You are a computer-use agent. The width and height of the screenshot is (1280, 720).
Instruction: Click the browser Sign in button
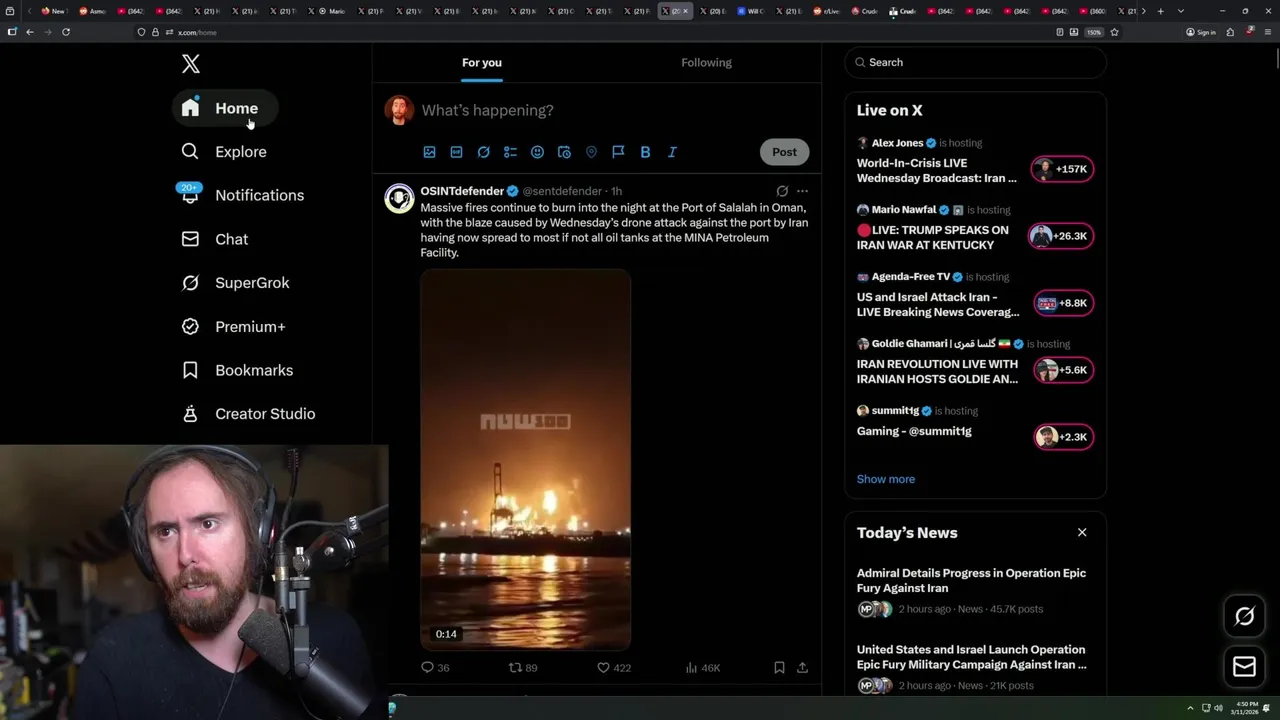[1201, 32]
